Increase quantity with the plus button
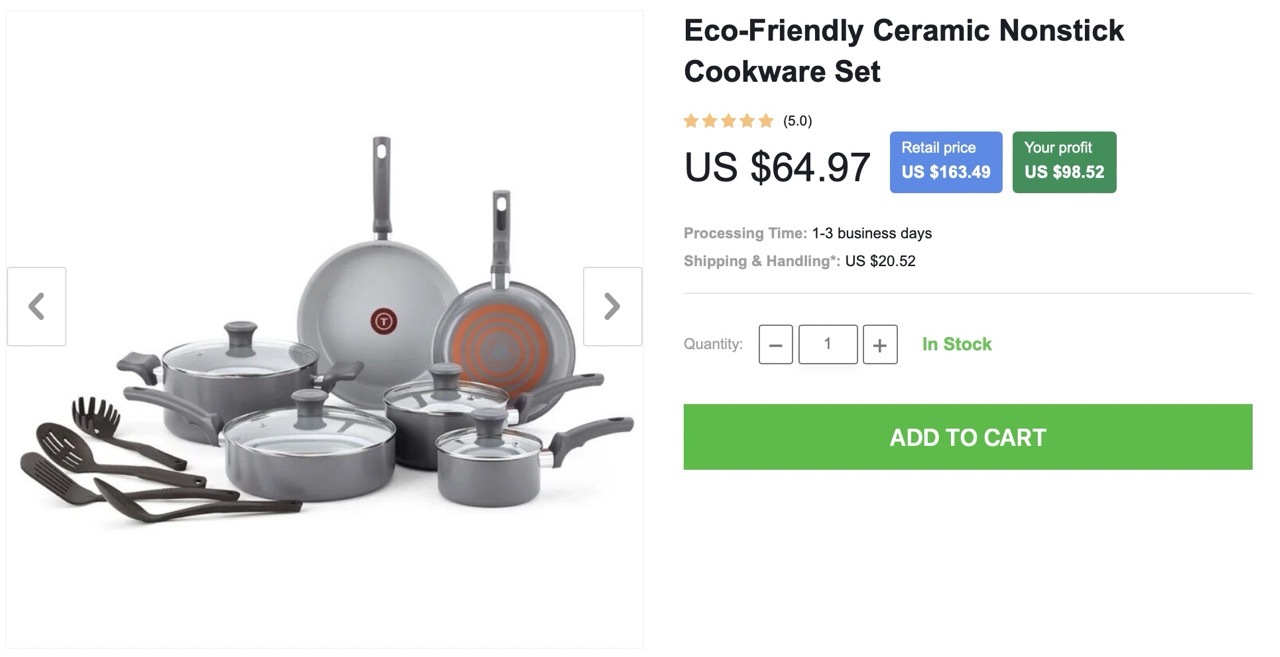 (x=879, y=345)
